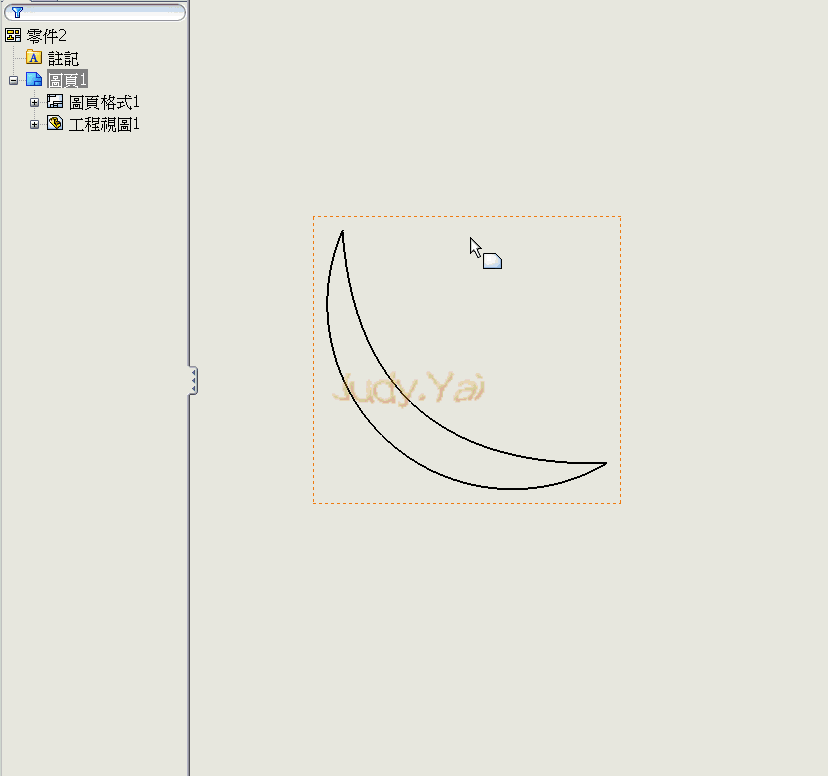828x776 pixels.
Task: Expand the 工程視圖1 tree node
Action: (34, 123)
